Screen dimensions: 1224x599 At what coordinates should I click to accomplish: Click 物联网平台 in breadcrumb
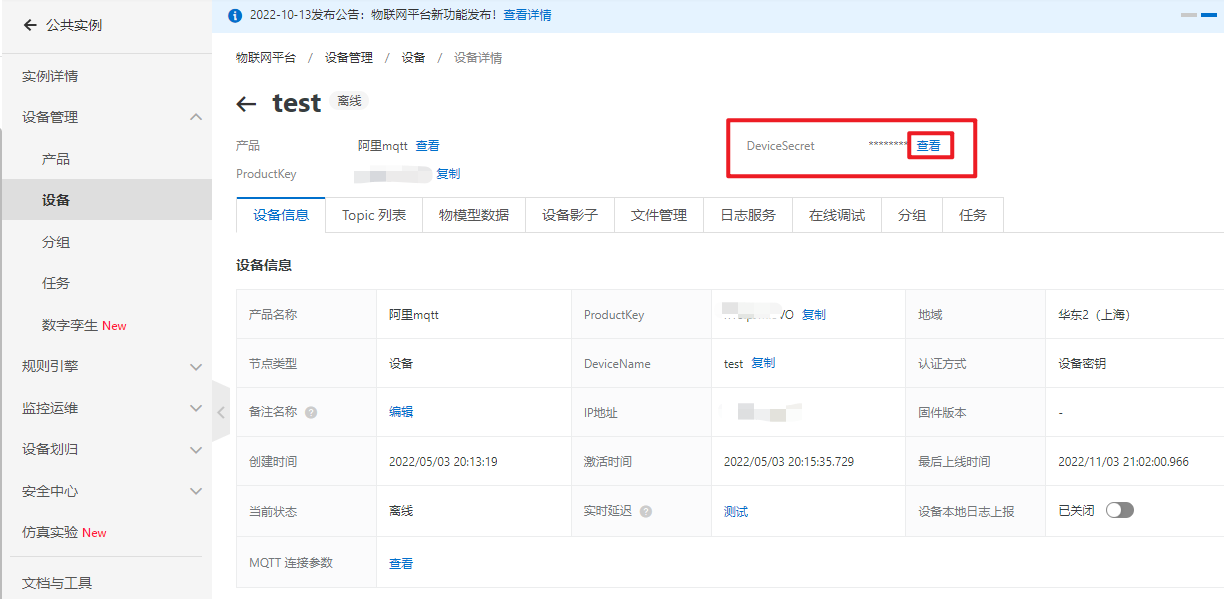pyautogui.click(x=266, y=58)
